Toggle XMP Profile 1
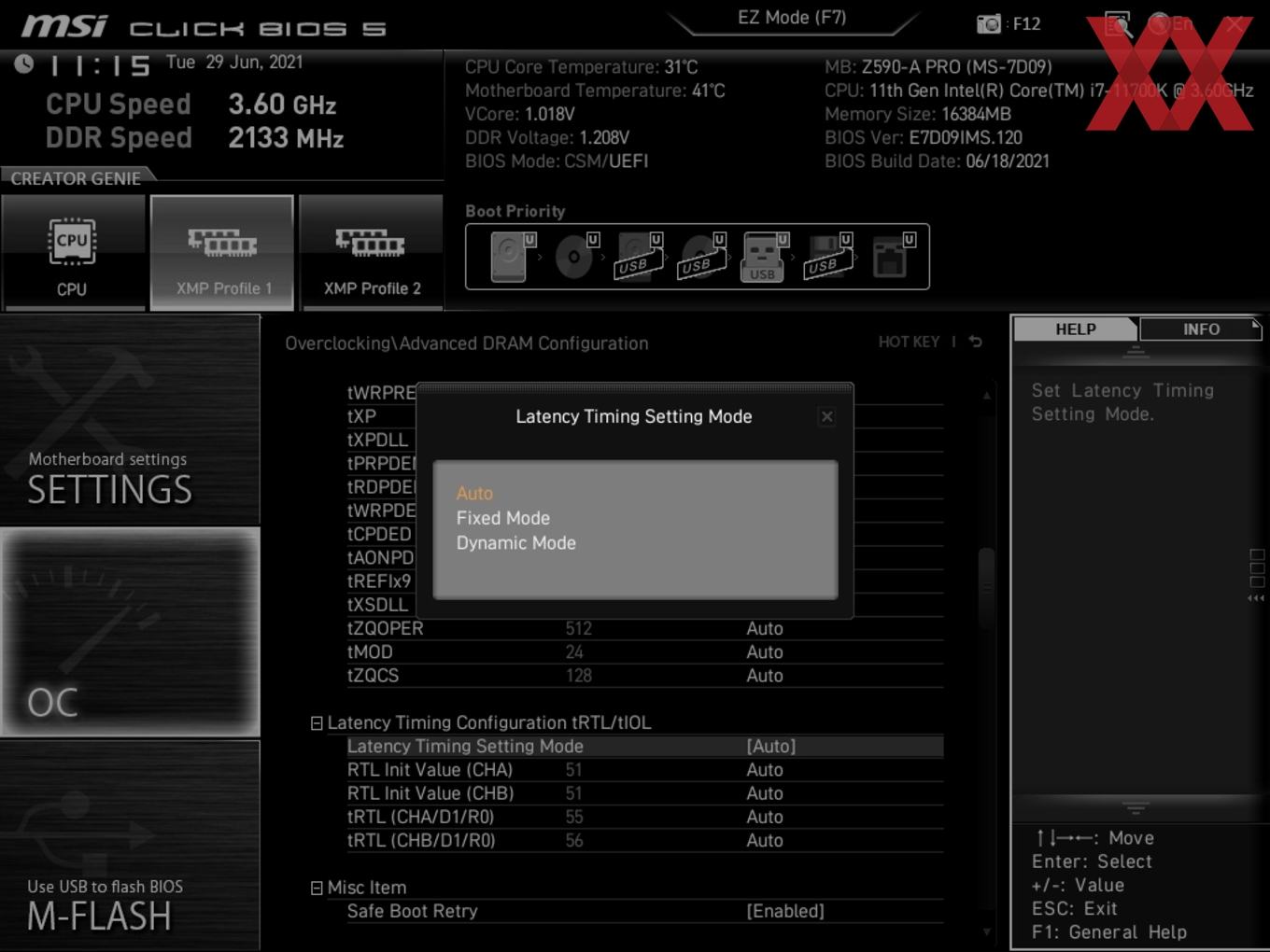The image size is (1270, 952). (x=222, y=252)
